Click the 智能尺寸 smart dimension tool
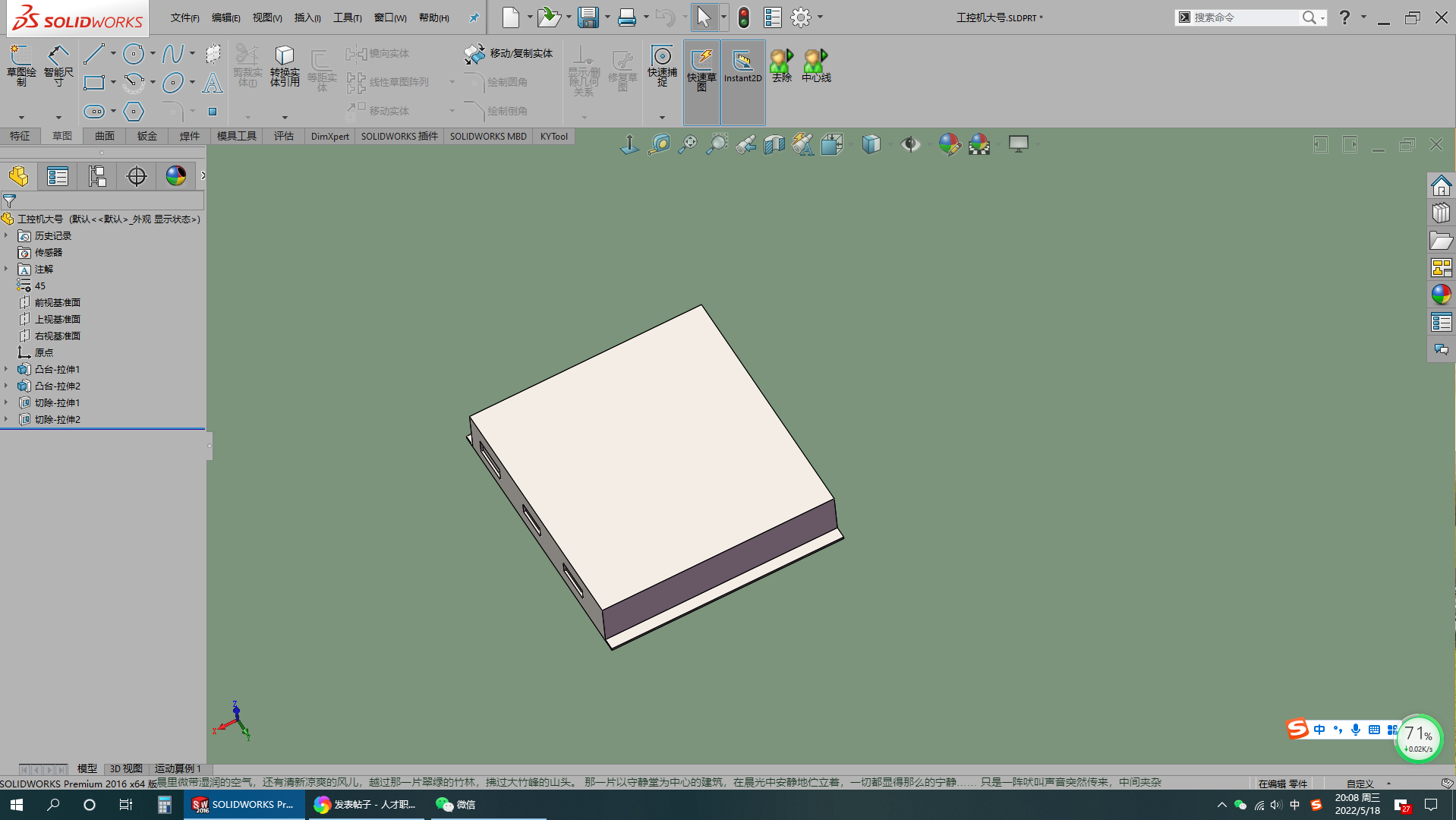 pyautogui.click(x=58, y=65)
